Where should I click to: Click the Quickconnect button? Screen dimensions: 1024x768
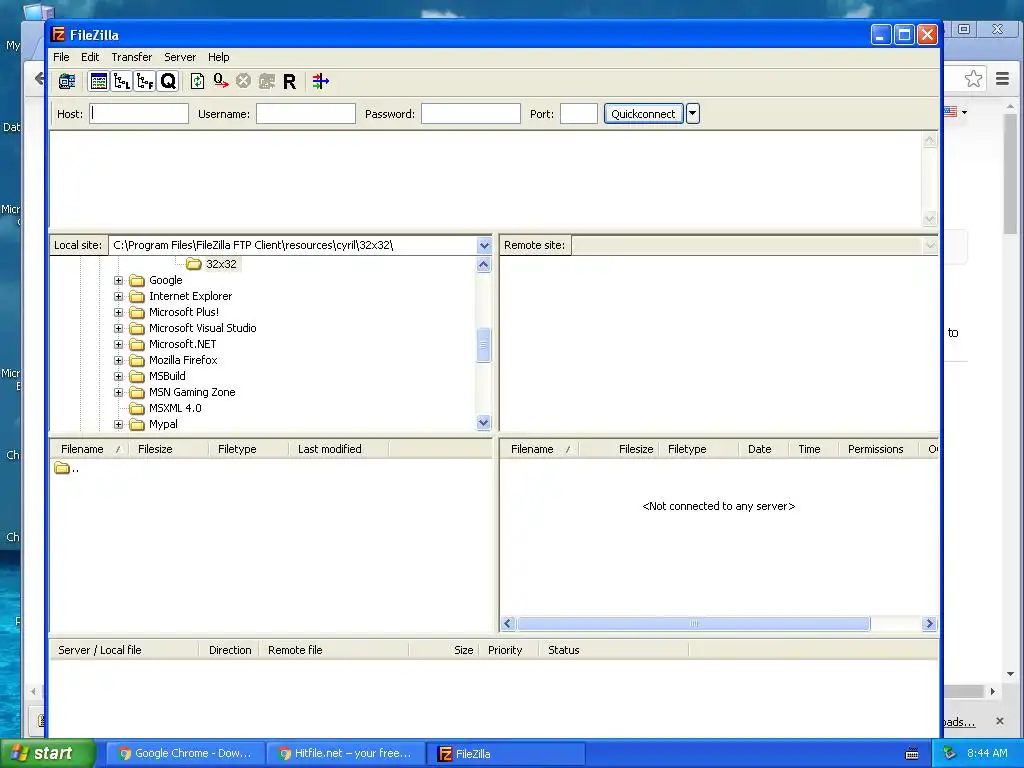643,114
